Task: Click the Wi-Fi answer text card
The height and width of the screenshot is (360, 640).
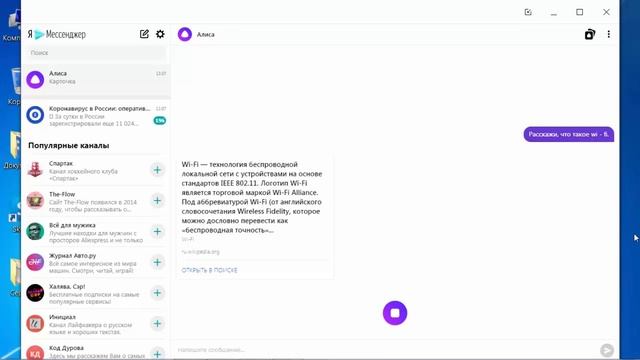Action: click(255, 217)
